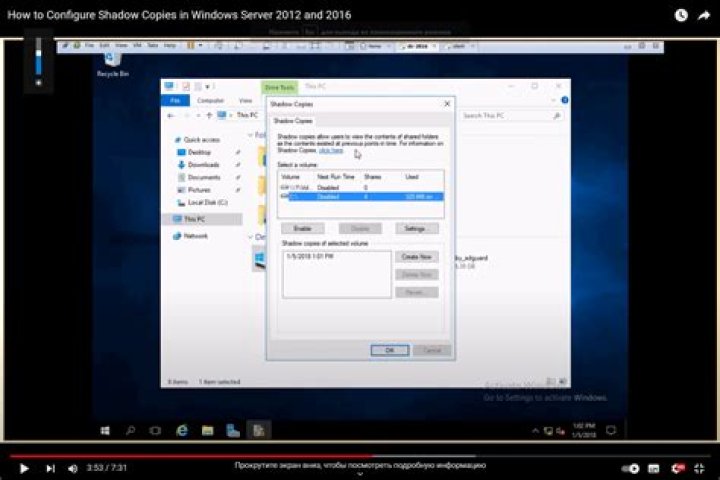
Task: Open the Explorer File ribbon tab
Action: [175, 100]
